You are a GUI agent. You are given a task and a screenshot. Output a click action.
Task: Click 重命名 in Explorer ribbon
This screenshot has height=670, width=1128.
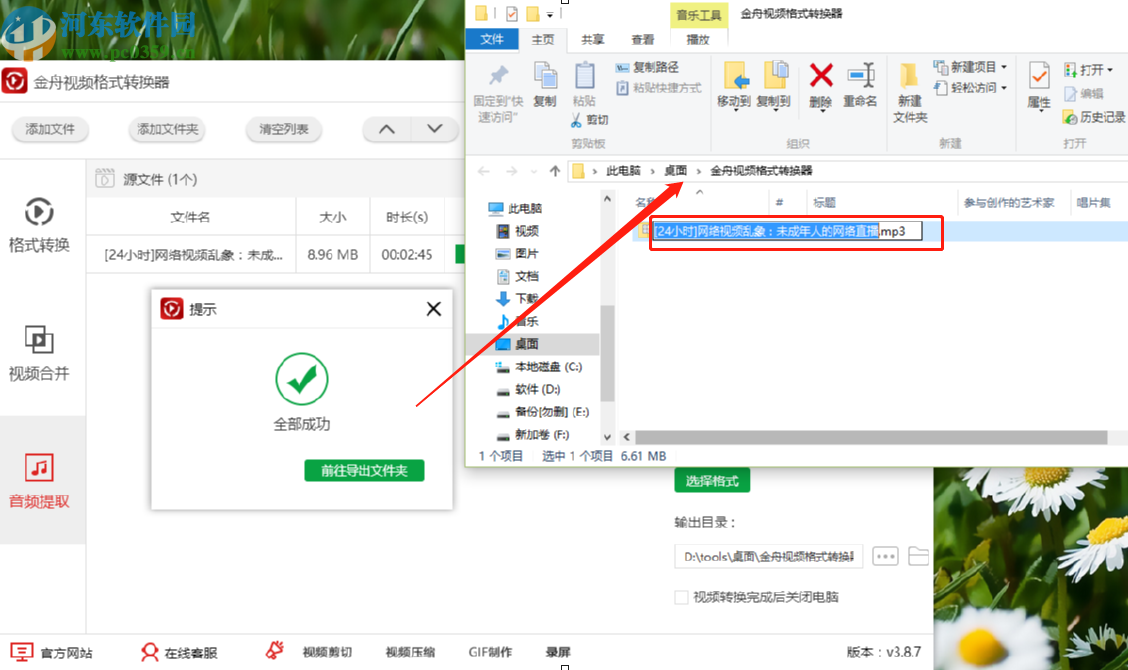(860, 85)
